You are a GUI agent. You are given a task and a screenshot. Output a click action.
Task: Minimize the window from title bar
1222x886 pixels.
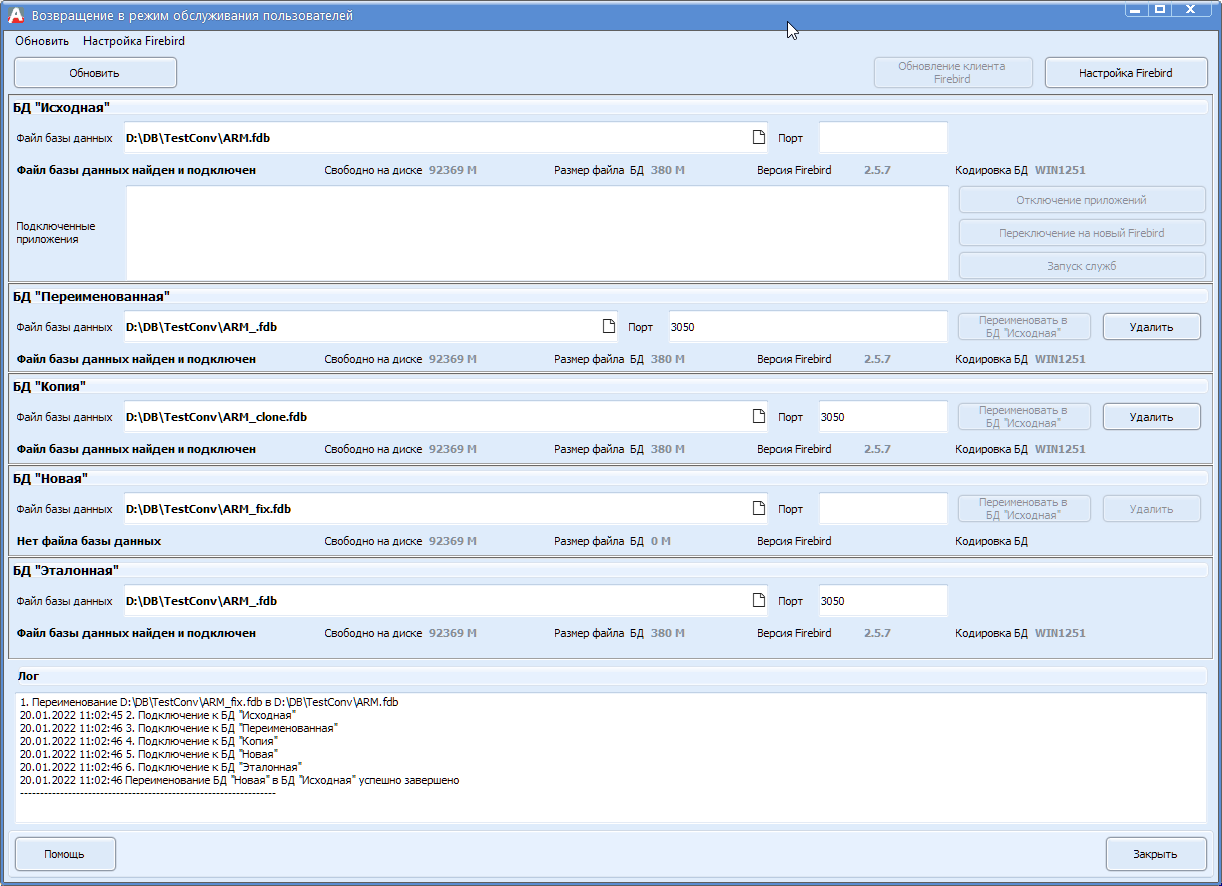1137,9
